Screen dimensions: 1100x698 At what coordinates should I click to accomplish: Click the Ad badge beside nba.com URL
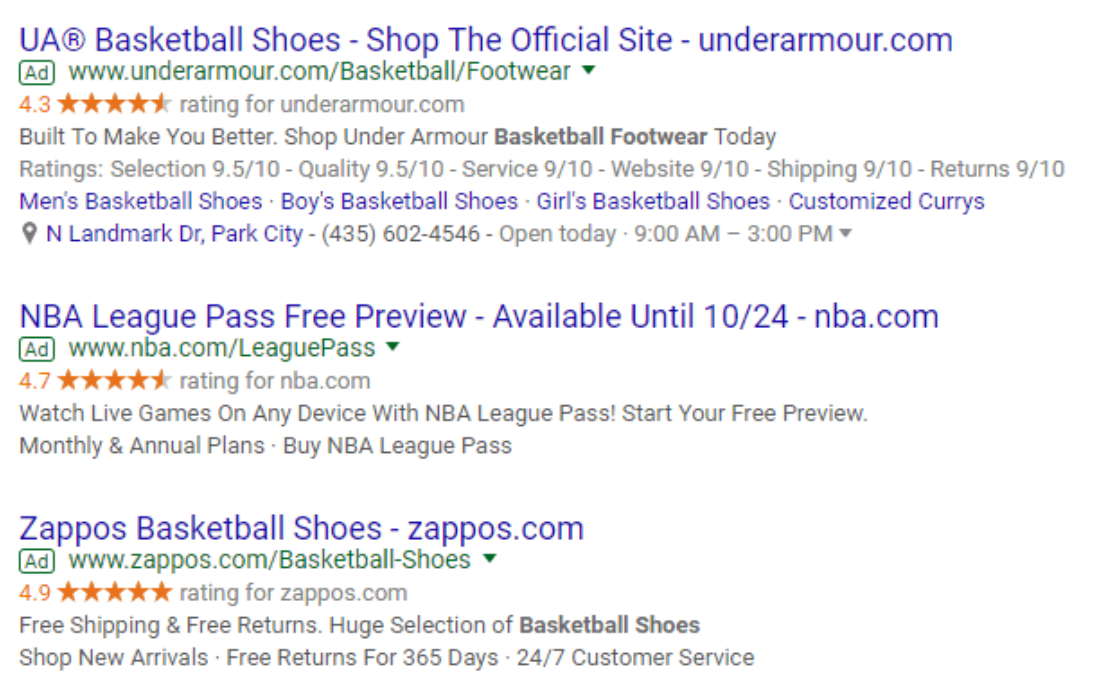[36, 349]
